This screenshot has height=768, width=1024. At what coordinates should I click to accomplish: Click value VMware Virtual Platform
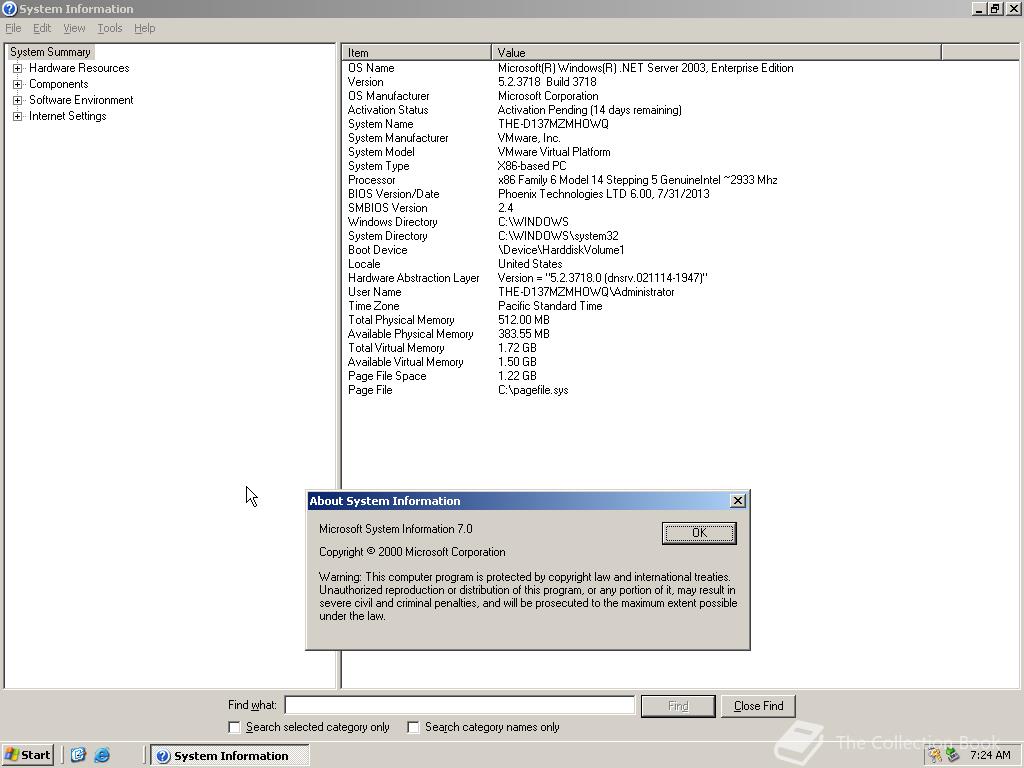[554, 152]
